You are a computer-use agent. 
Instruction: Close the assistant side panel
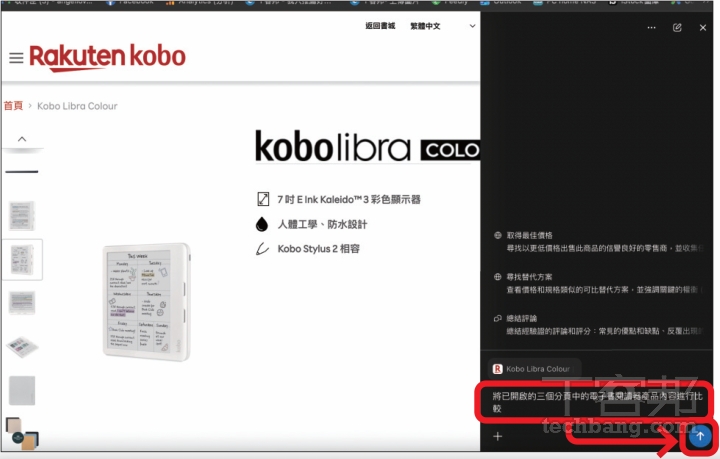(x=703, y=28)
